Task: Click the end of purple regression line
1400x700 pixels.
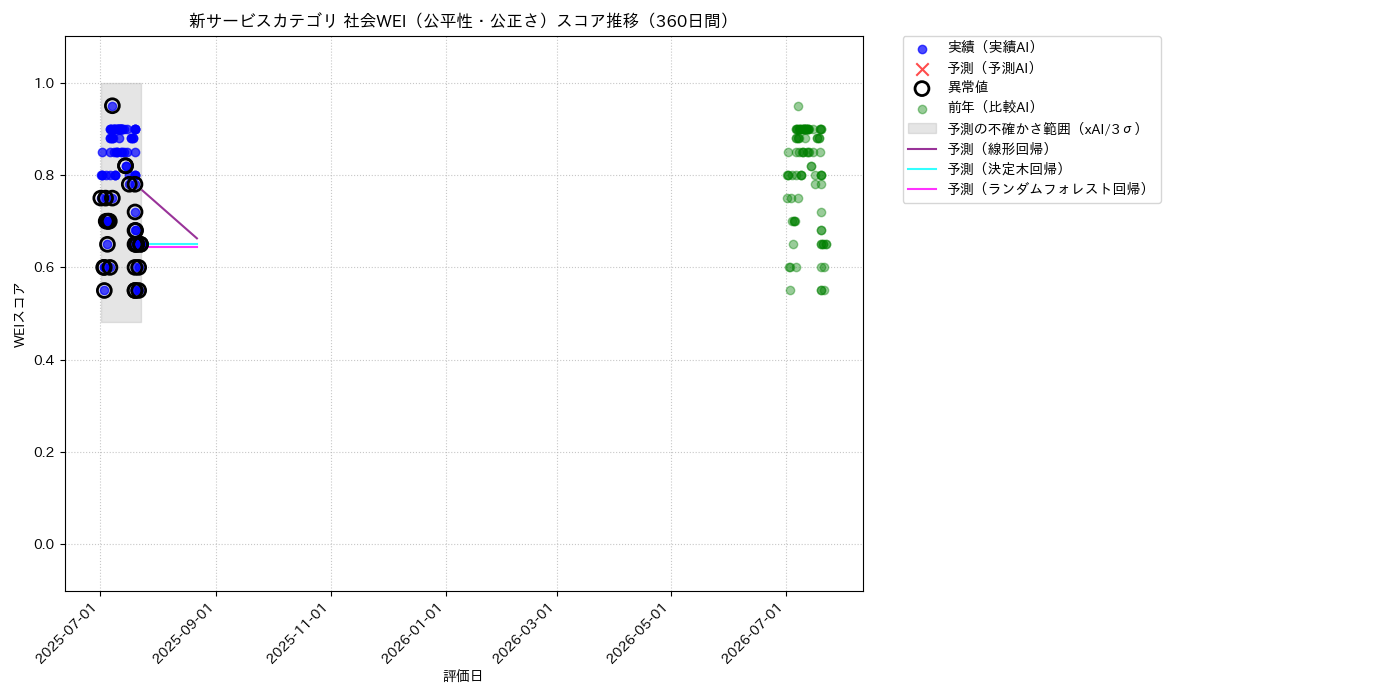Action: click(197, 239)
